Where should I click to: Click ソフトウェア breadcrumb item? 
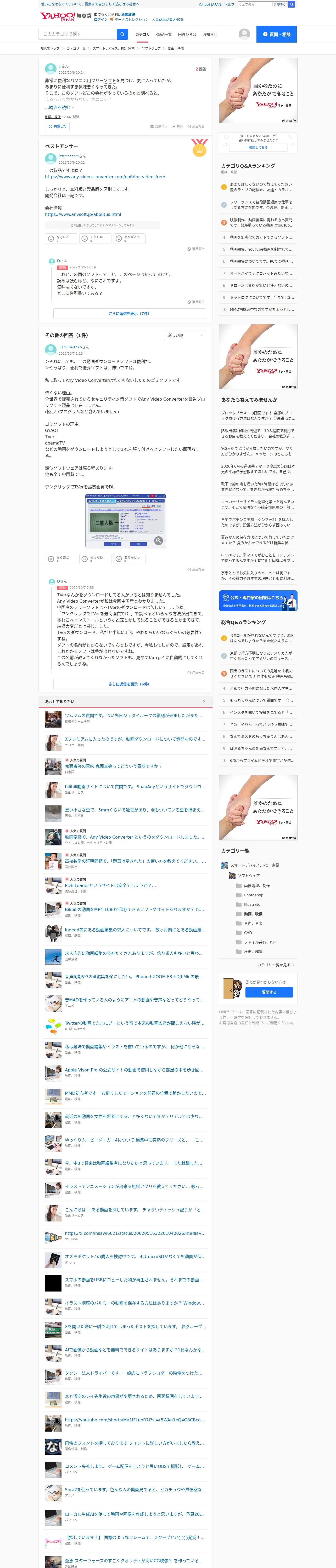pyautogui.click(x=151, y=48)
